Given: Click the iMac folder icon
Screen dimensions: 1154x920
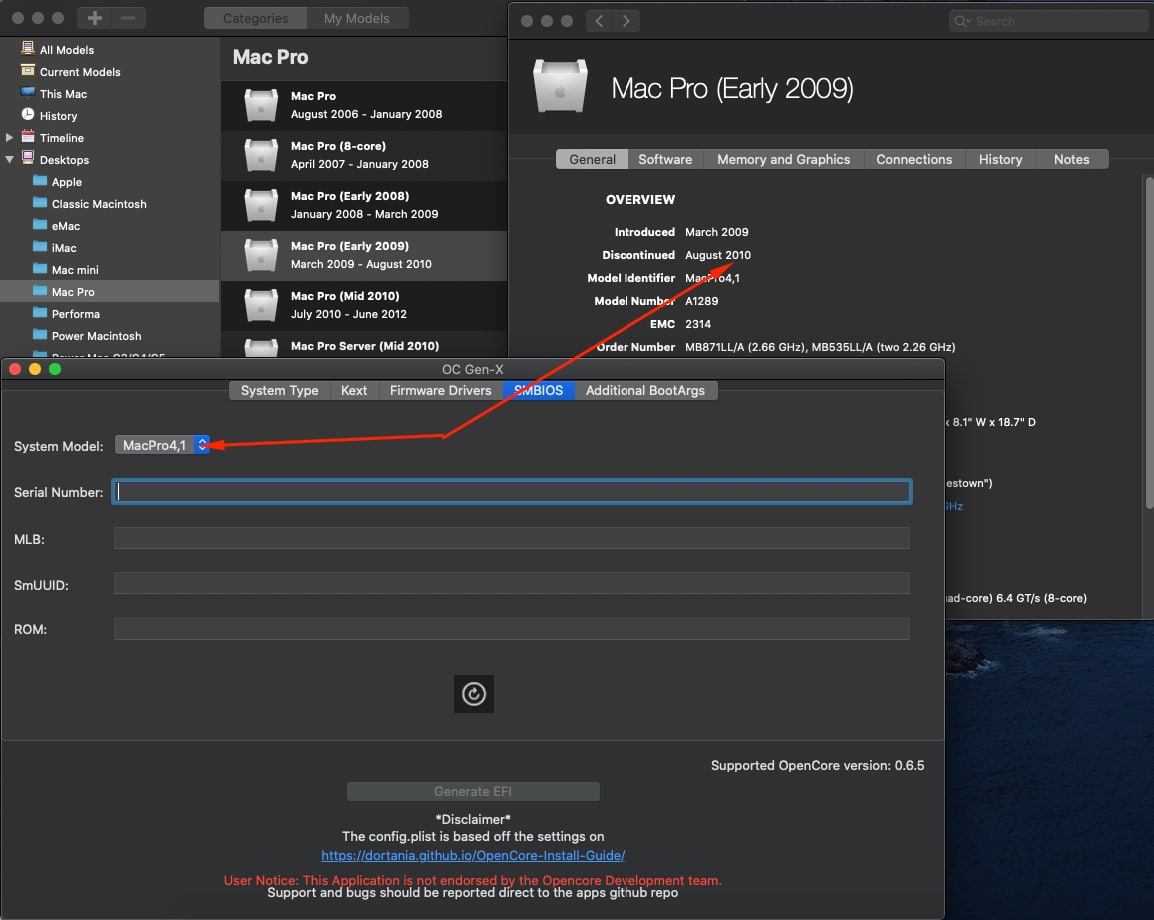Looking at the screenshot, I should click(40, 247).
